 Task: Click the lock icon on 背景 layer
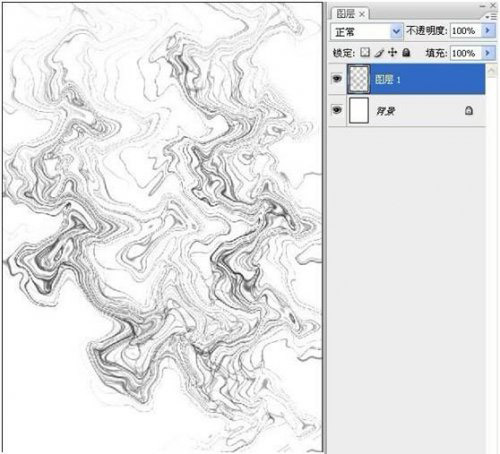point(469,111)
